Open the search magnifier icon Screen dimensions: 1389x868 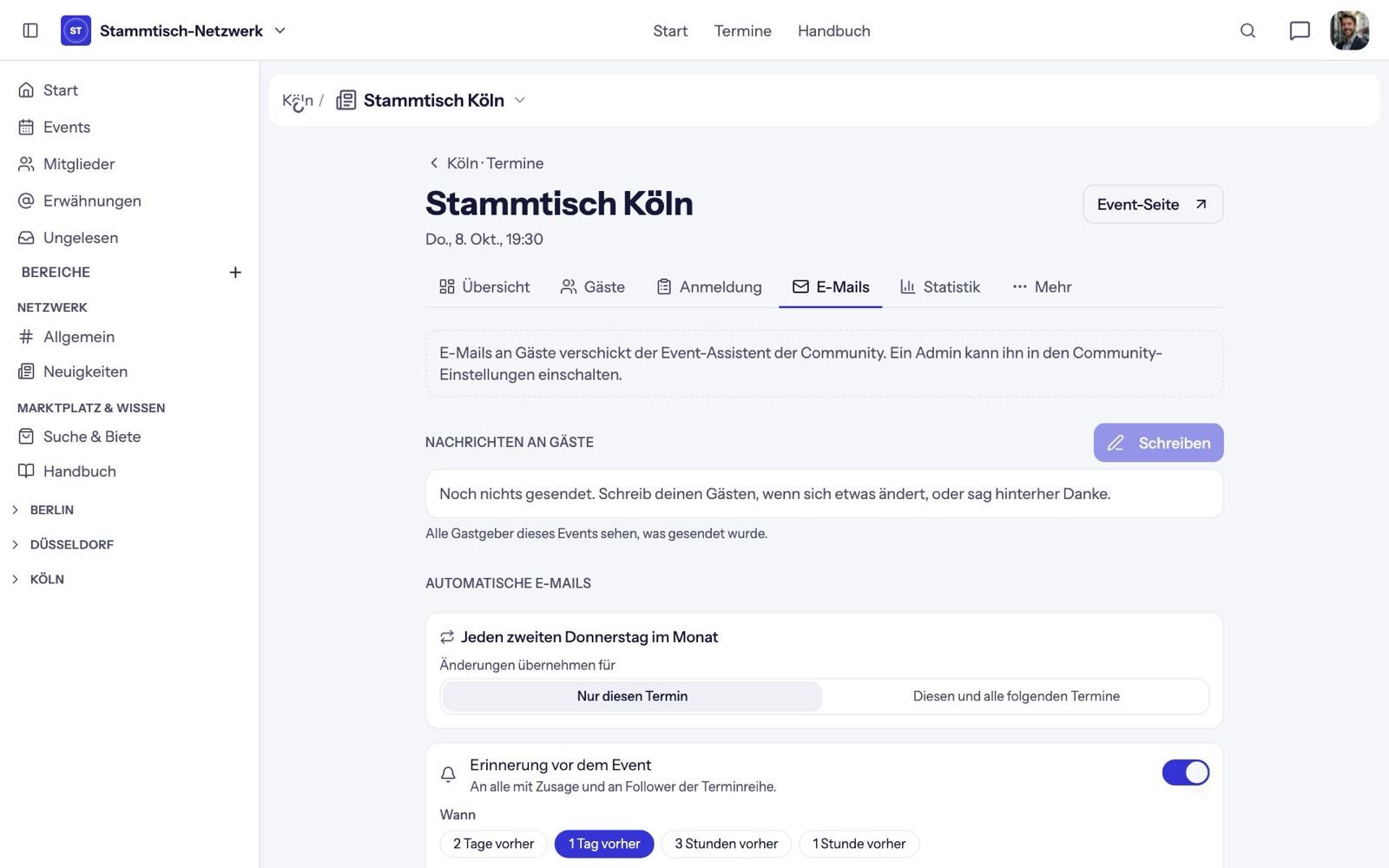(1247, 30)
